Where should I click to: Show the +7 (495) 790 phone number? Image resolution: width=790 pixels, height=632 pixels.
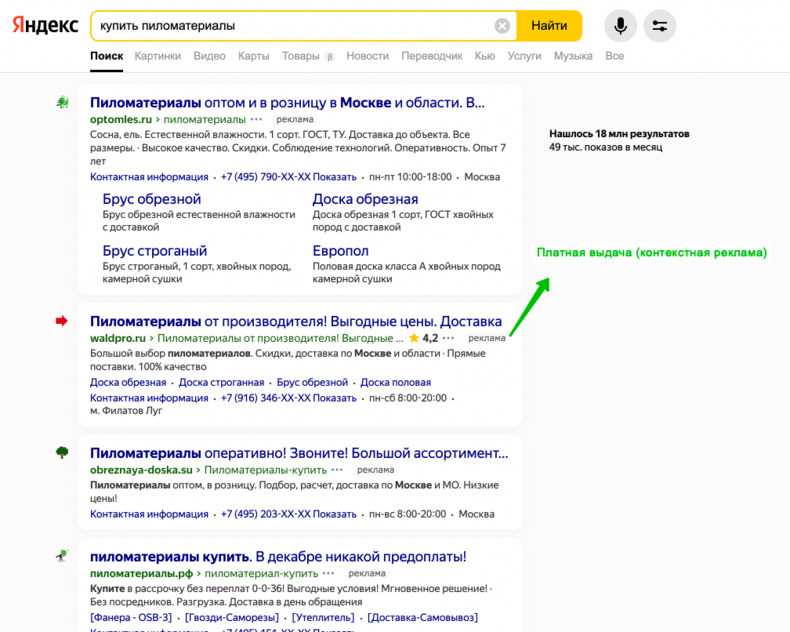coord(289,177)
